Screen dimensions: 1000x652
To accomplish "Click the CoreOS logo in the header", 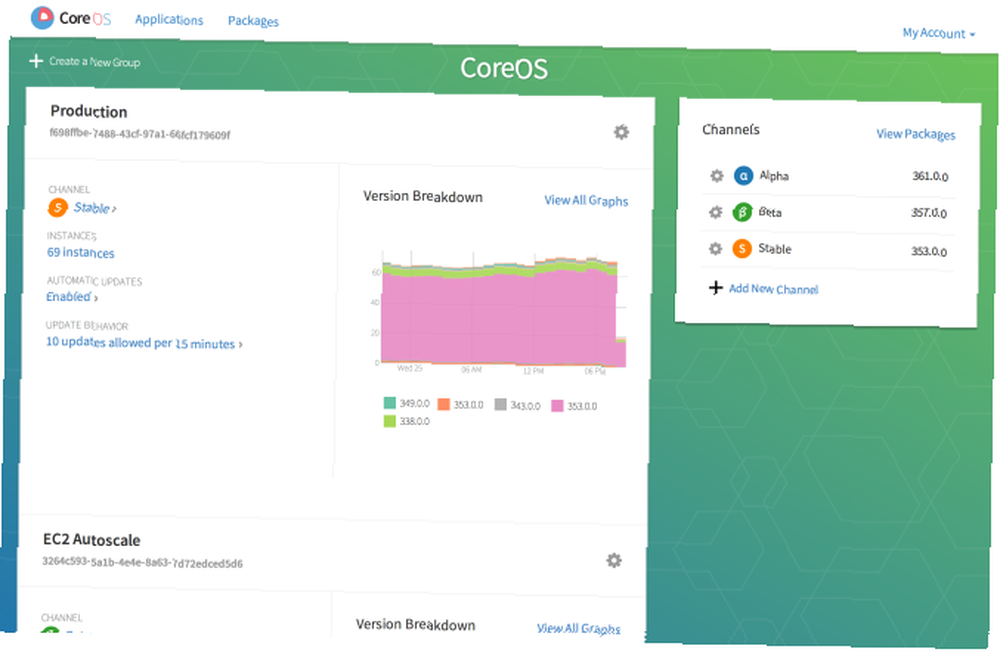I will point(71,18).
